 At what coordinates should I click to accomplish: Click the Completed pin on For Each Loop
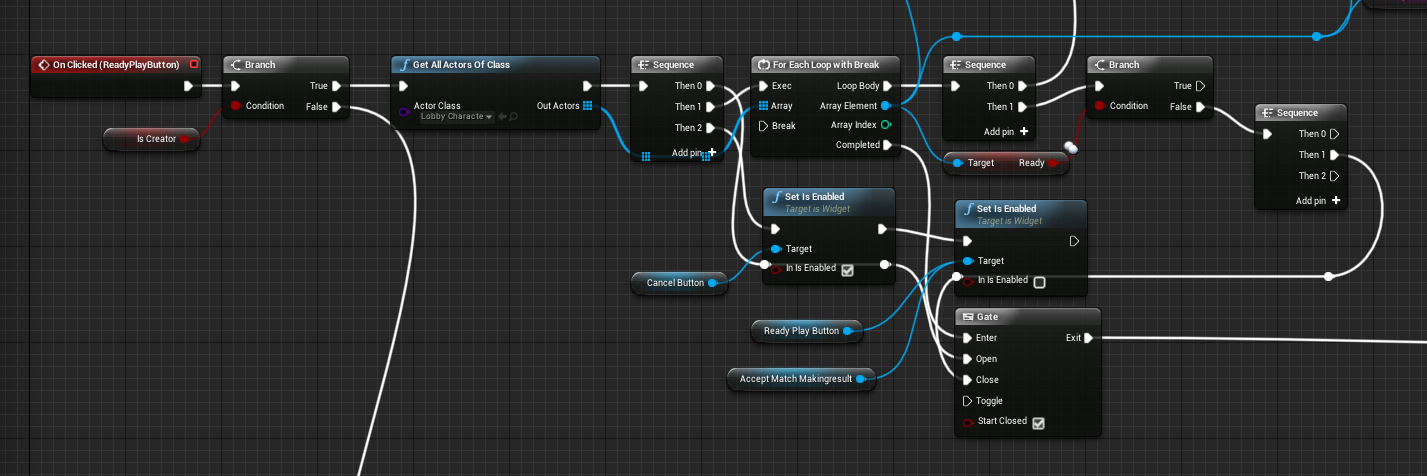(888, 145)
